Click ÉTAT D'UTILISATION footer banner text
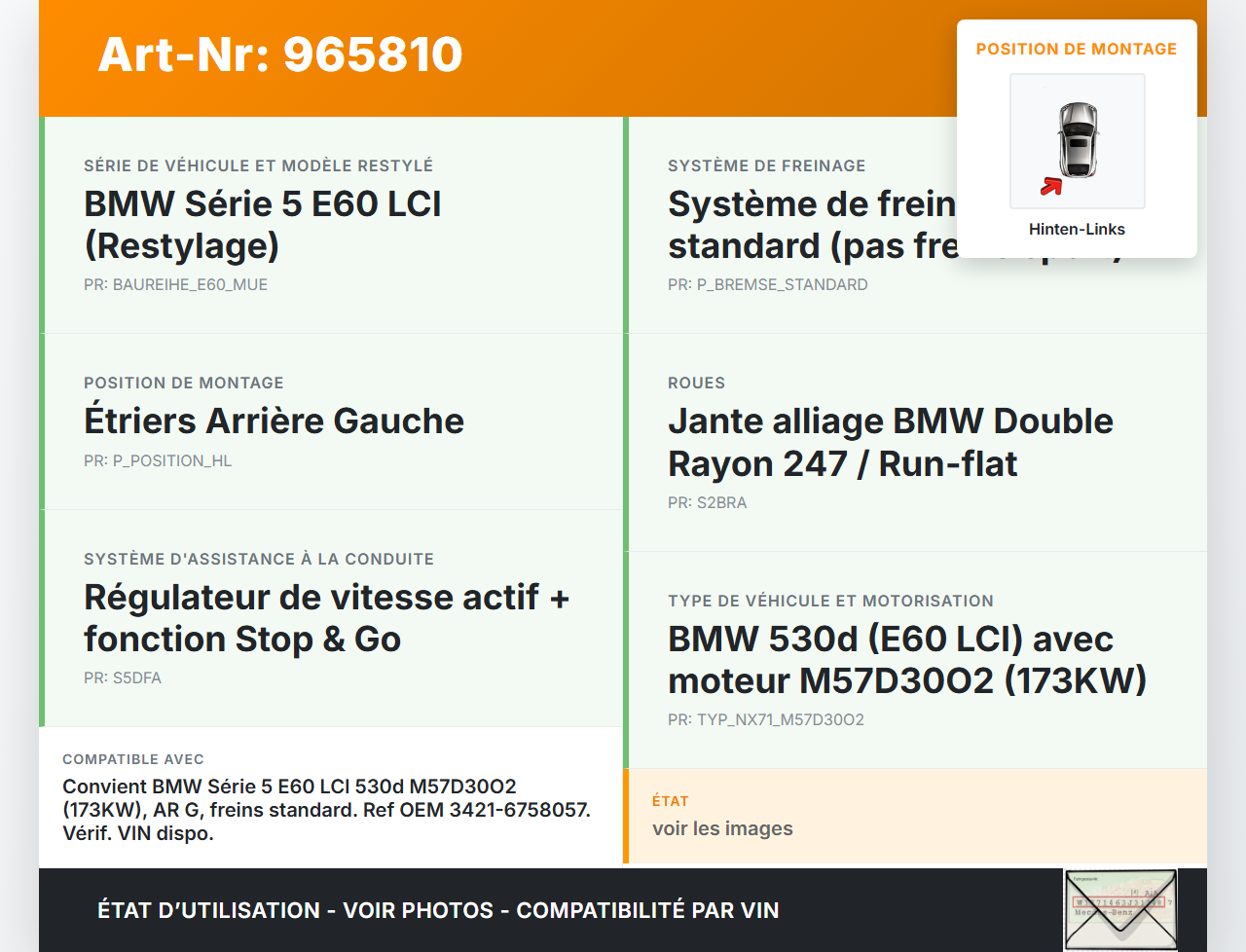This screenshot has height=952, width=1246. pyautogui.click(x=438, y=910)
